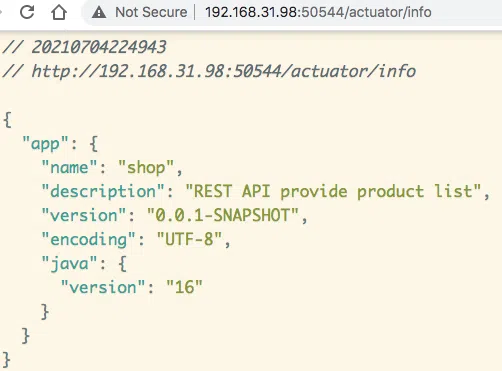Viewport: 502px width, 371px height.
Task: Focus the address bar URL text
Action: [x=318, y=12]
